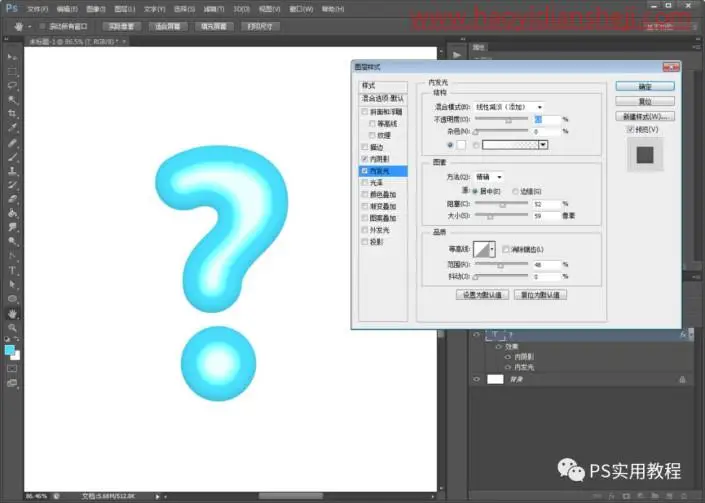This screenshot has width=705, height=503.
Task: Open the Technique (方法) dropdown
Action: pyautogui.click(x=489, y=177)
